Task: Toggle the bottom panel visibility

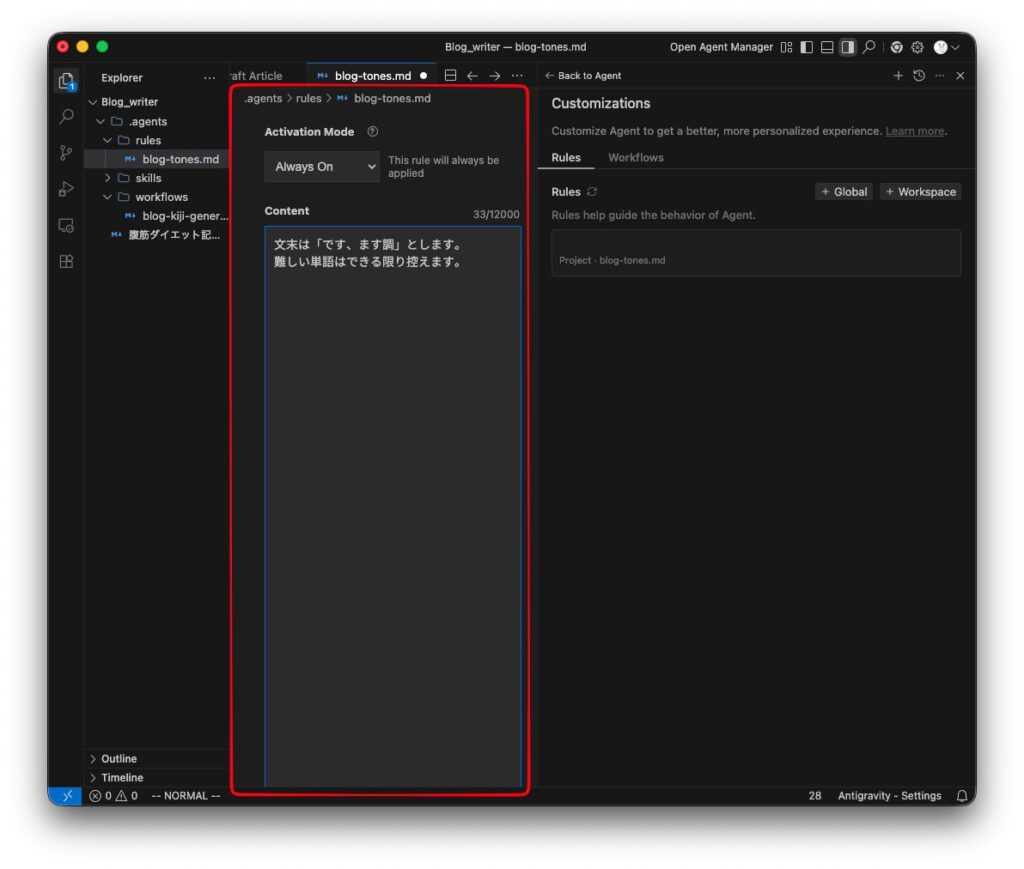Action: point(827,47)
